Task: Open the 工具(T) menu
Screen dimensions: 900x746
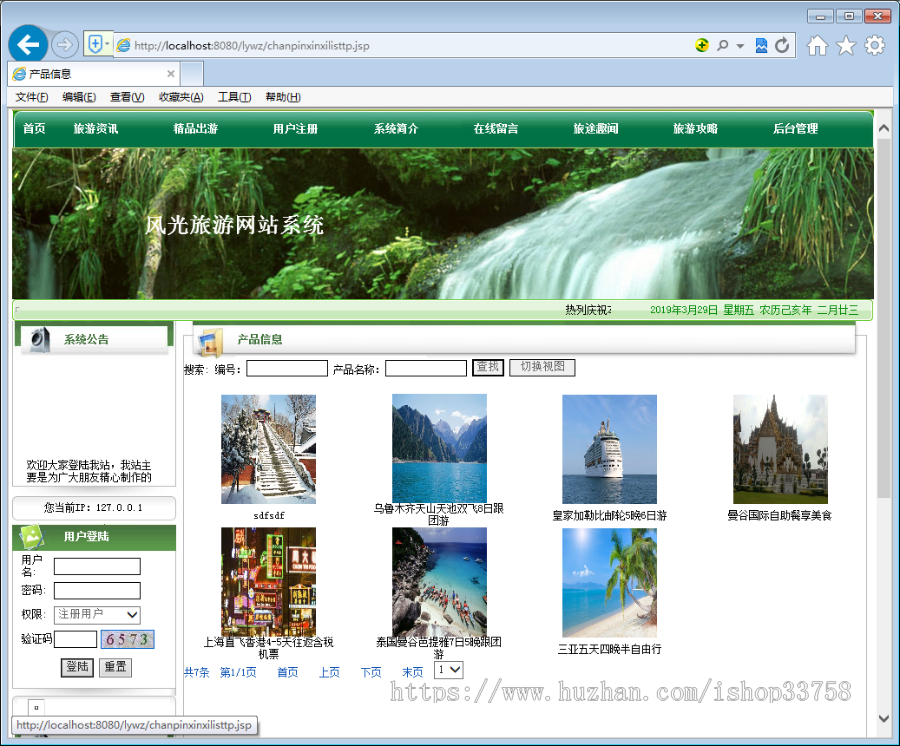Action: point(231,96)
